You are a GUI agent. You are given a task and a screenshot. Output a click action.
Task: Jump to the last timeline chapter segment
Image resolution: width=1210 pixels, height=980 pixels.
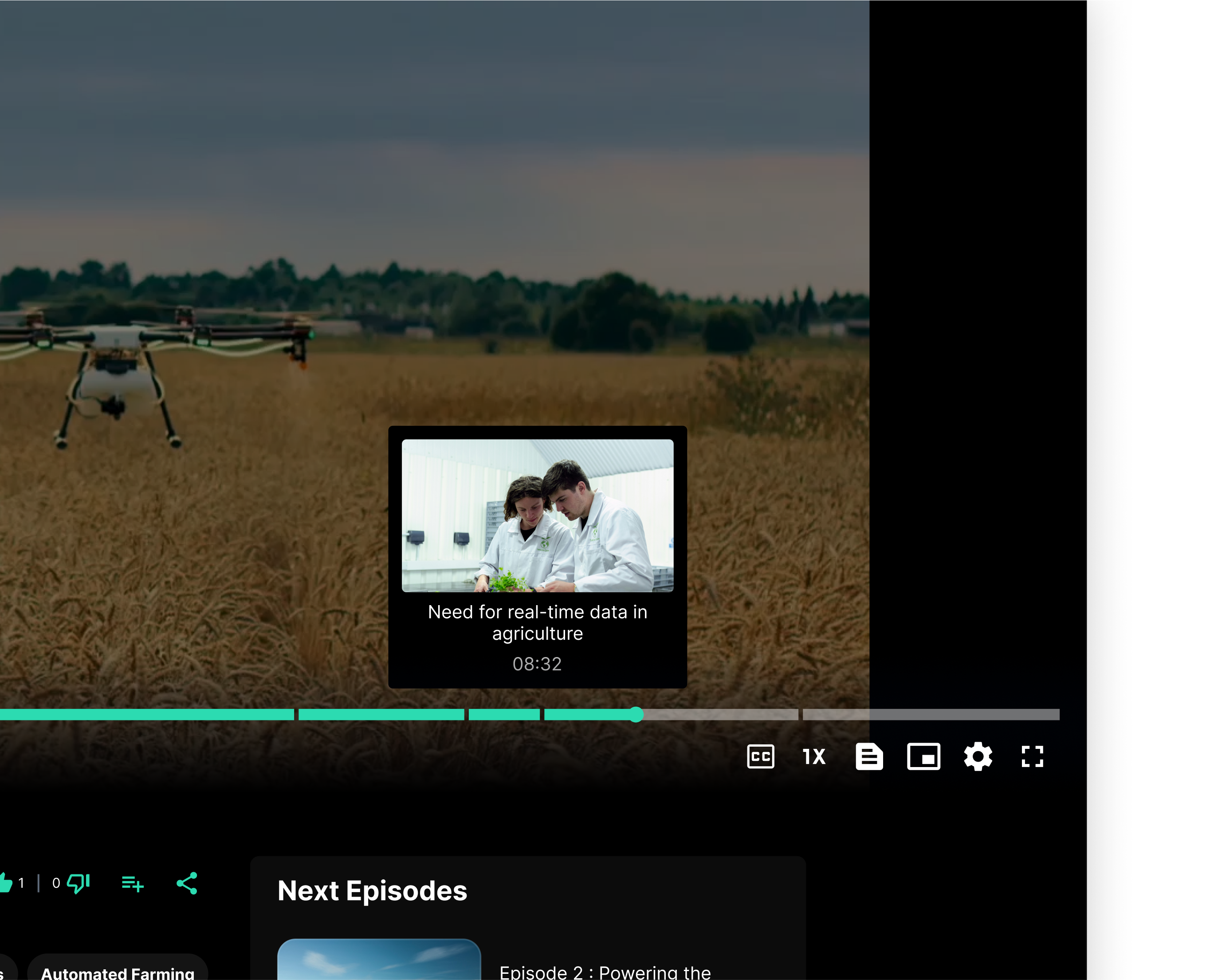point(930,715)
